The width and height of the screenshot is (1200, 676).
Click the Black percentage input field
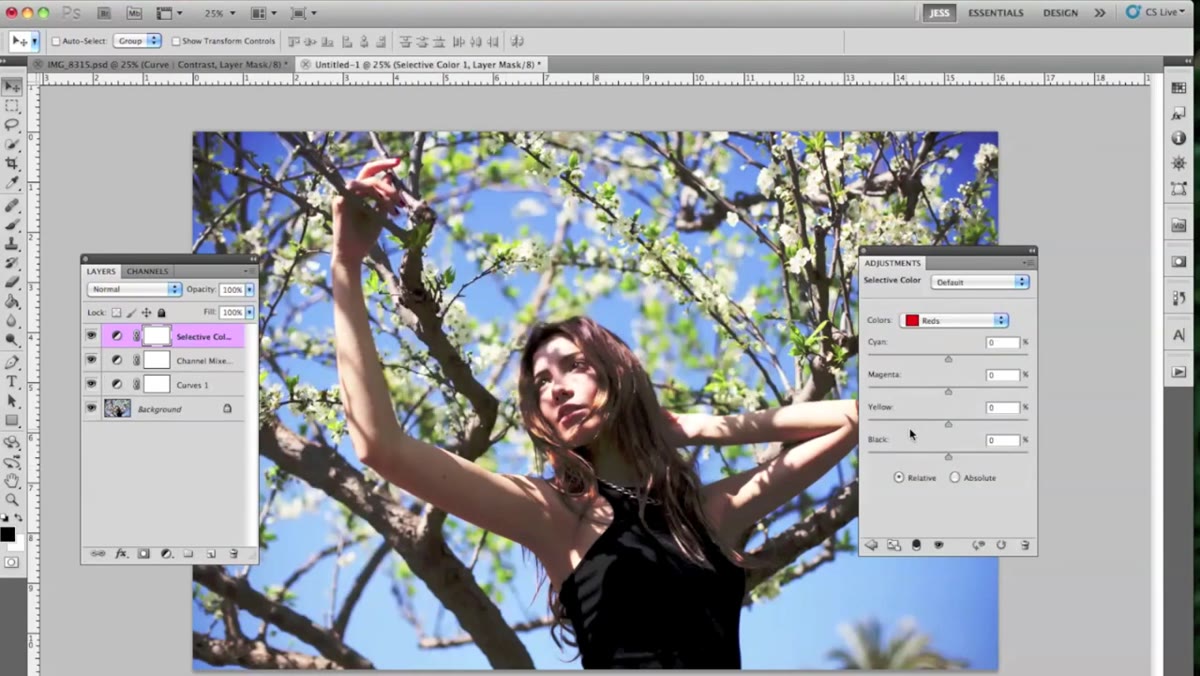pyautogui.click(x=1003, y=440)
